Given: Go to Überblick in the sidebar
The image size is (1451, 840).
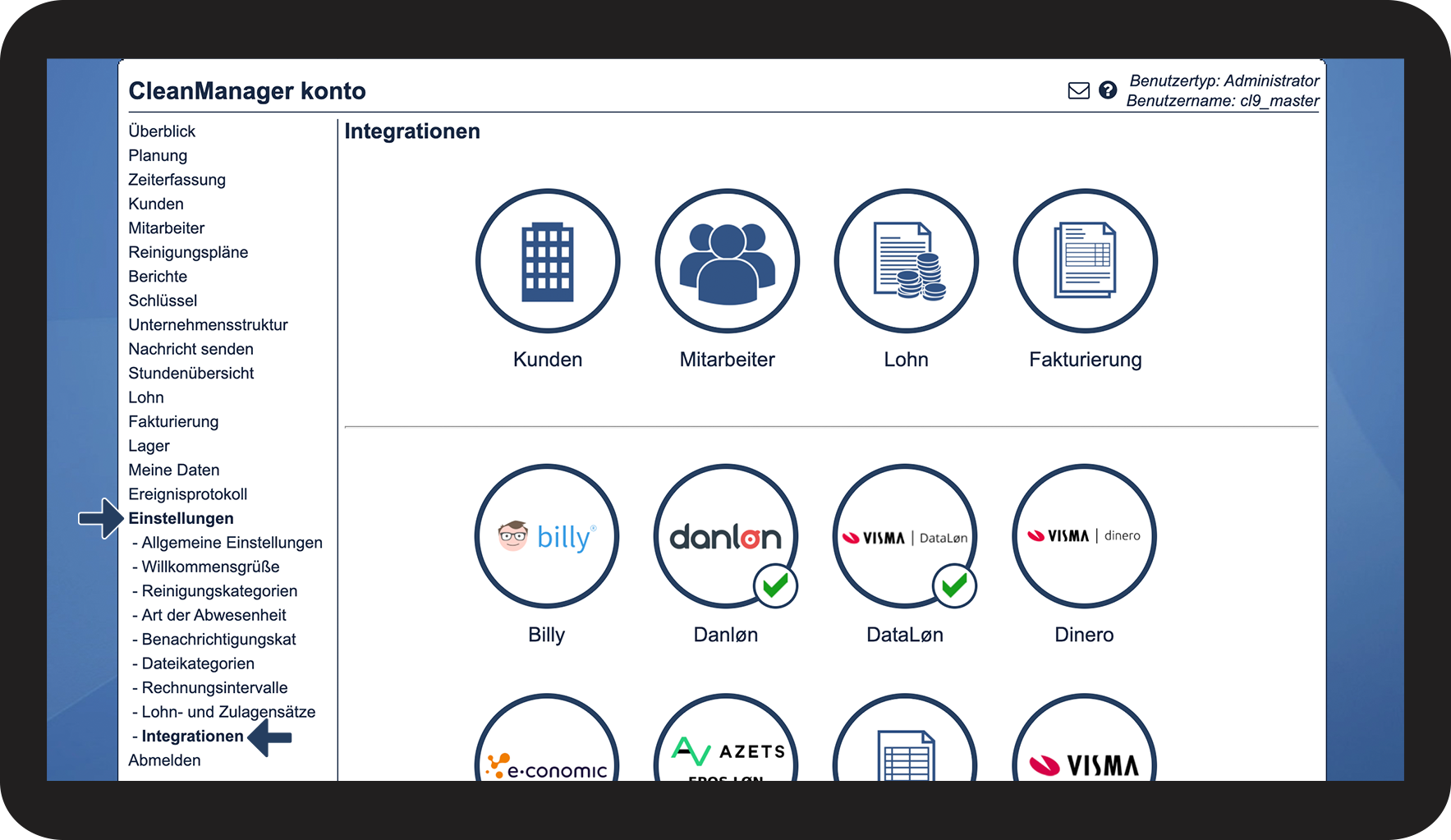Looking at the screenshot, I should click(162, 131).
